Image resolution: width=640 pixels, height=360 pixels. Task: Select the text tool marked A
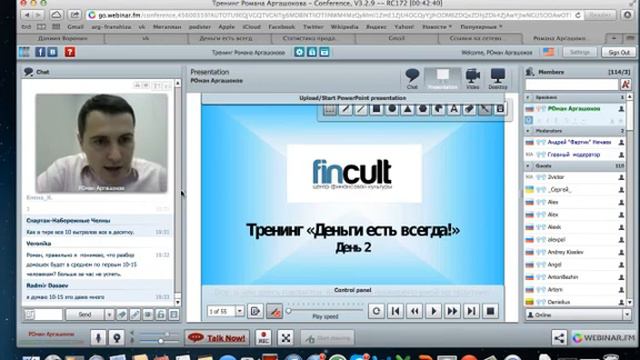pos(453,109)
